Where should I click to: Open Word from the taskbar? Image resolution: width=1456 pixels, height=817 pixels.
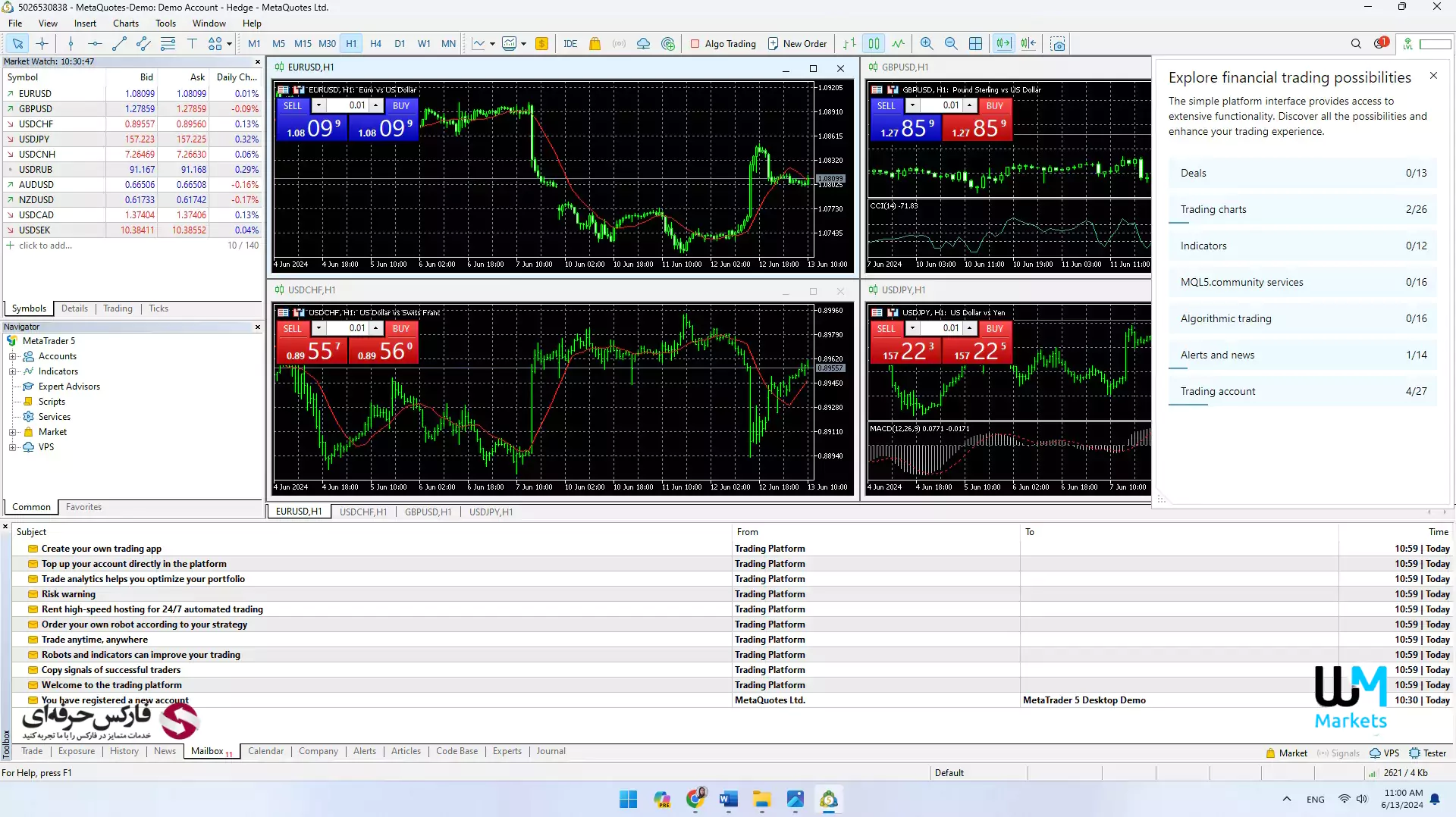[728, 800]
